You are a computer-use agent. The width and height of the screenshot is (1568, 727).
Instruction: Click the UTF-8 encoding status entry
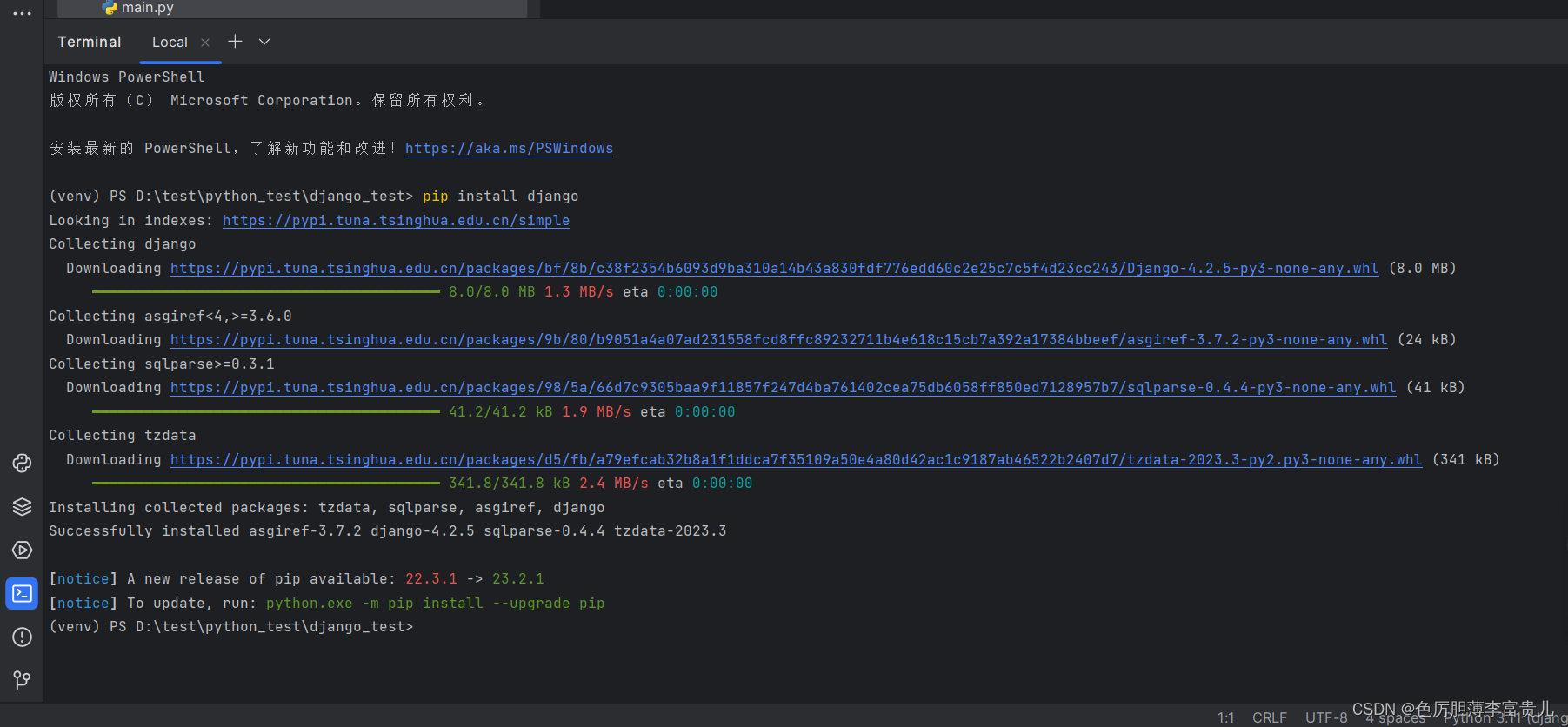[x=1325, y=717]
